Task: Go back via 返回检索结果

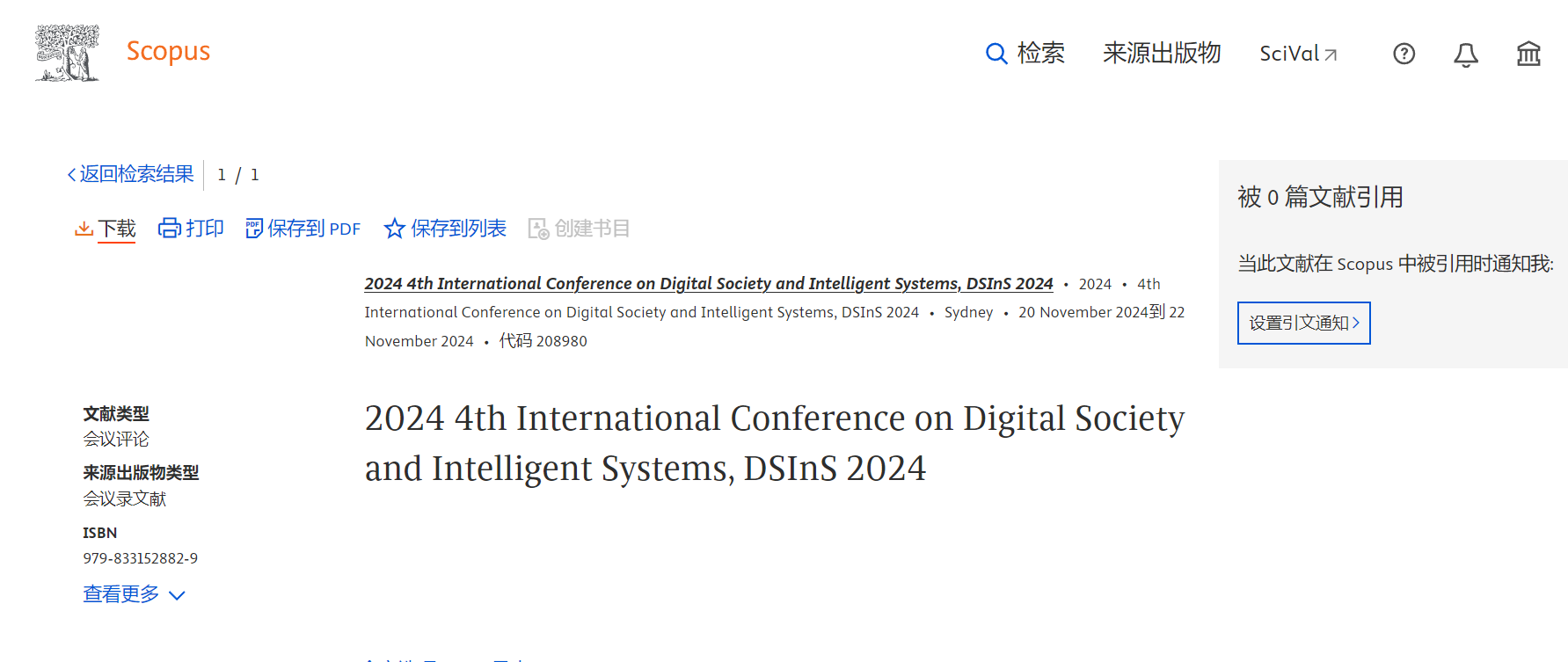Action: point(131,174)
